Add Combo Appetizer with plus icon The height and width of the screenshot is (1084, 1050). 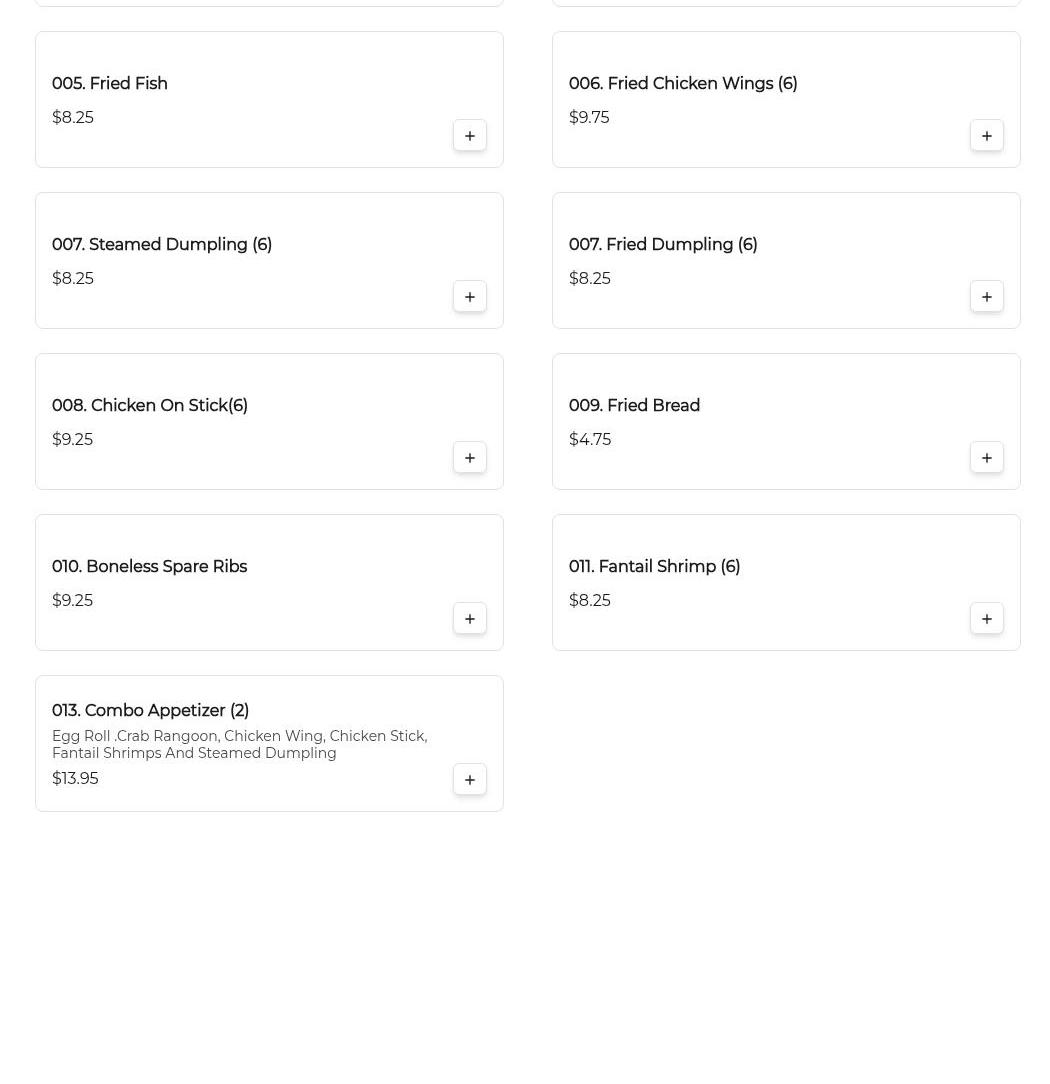click(469, 780)
